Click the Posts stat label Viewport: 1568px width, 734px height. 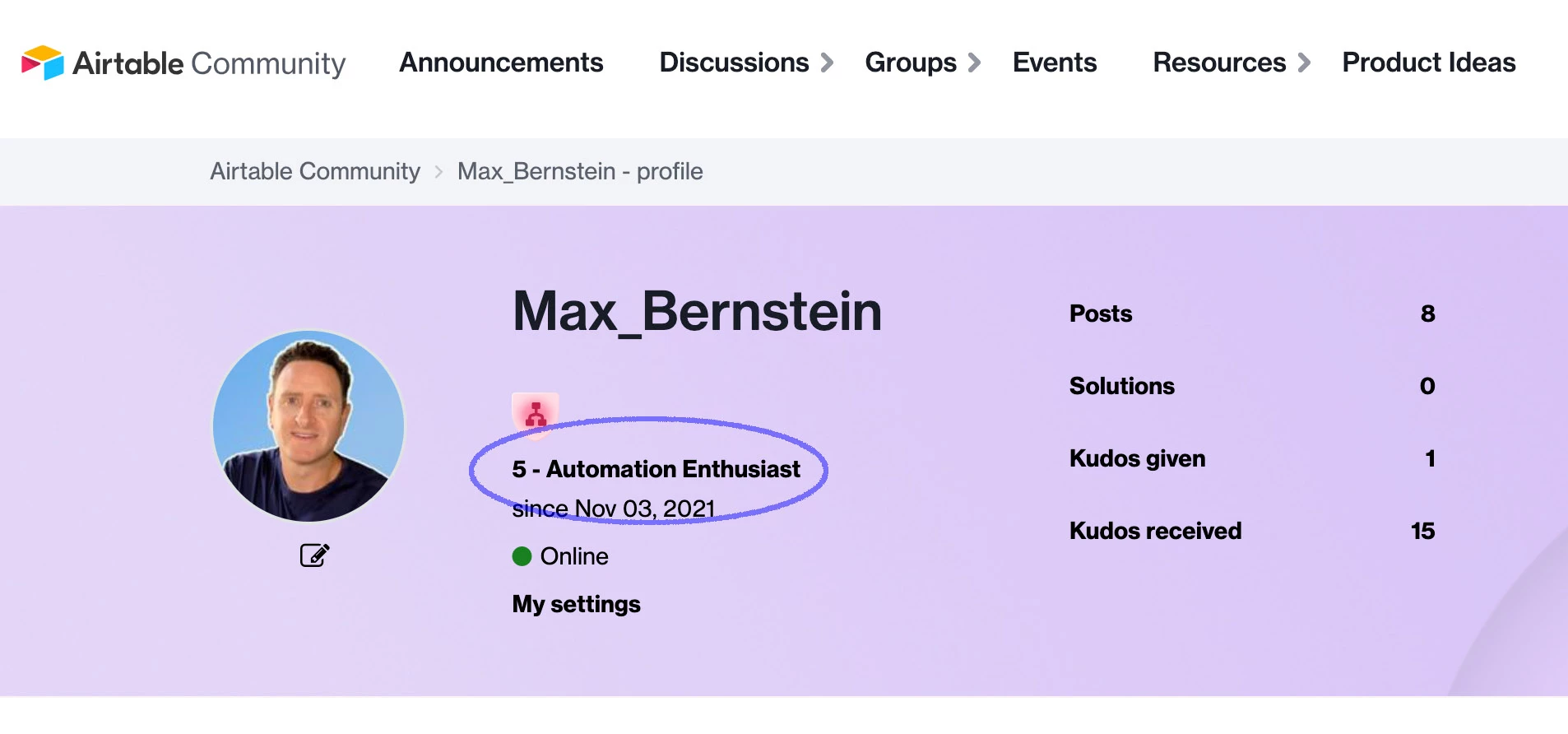[x=1101, y=314]
